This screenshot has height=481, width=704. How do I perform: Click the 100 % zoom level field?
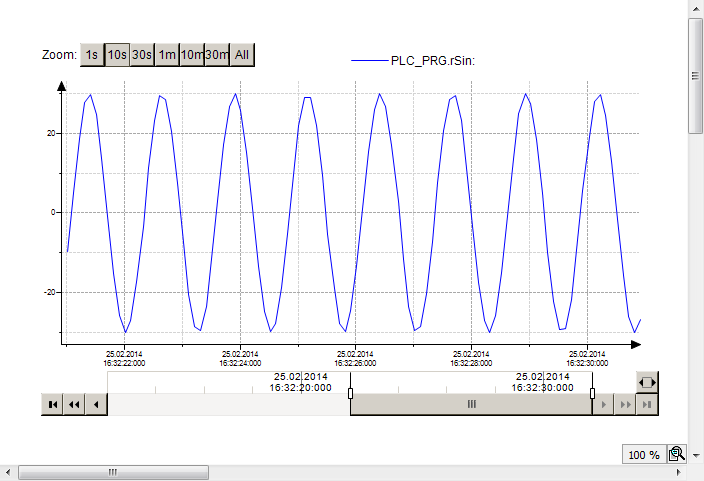pos(643,455)
